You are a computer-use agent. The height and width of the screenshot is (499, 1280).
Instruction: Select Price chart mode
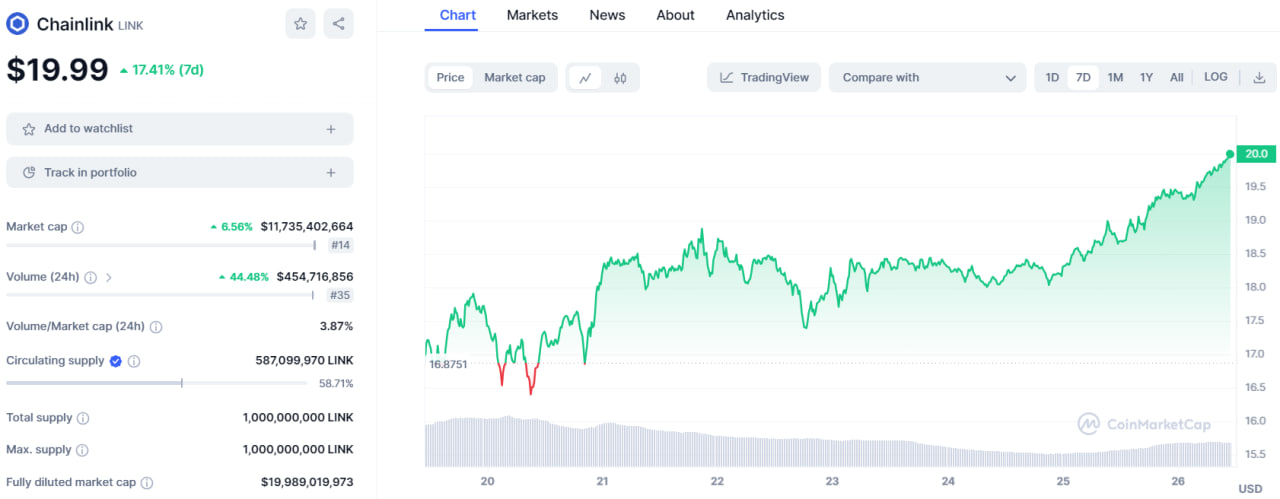450,77
